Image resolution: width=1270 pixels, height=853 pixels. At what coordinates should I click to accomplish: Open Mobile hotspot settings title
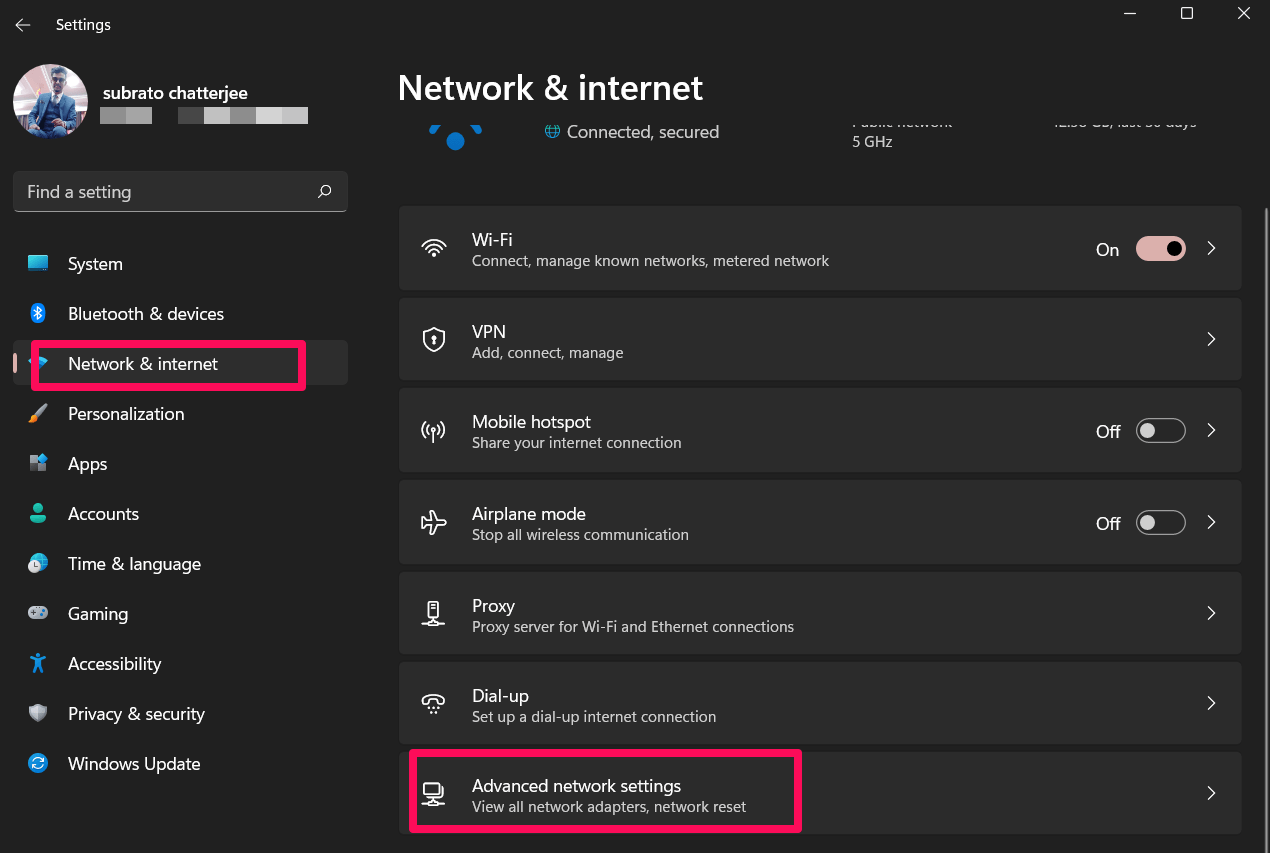[531, 422]
